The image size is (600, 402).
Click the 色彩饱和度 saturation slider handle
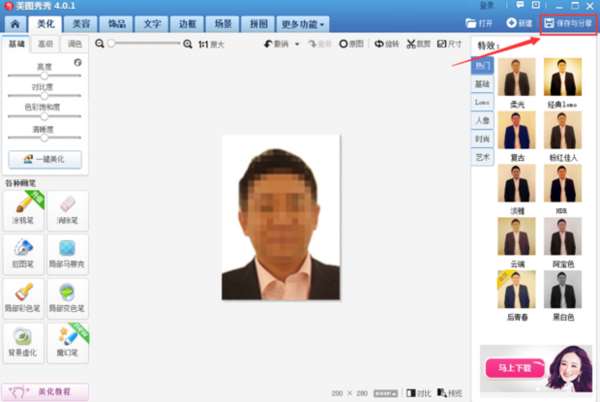[x=44, y=116]
